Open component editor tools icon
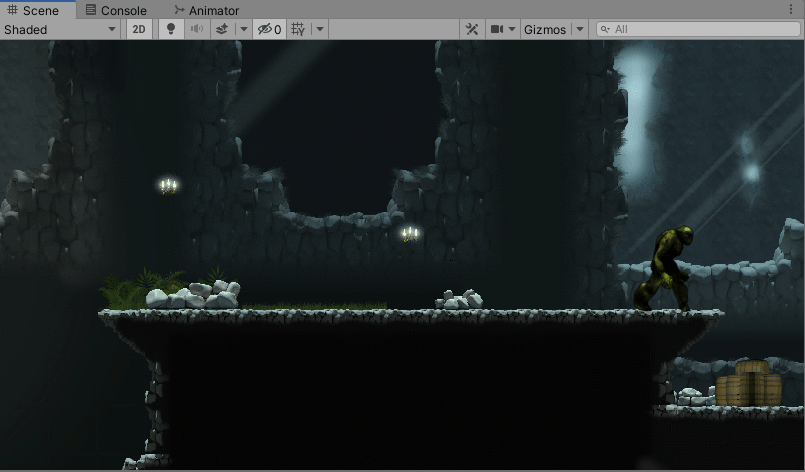The width and height of the screenshot is (805, 472). pyautogui.click(x=472, y=29)
